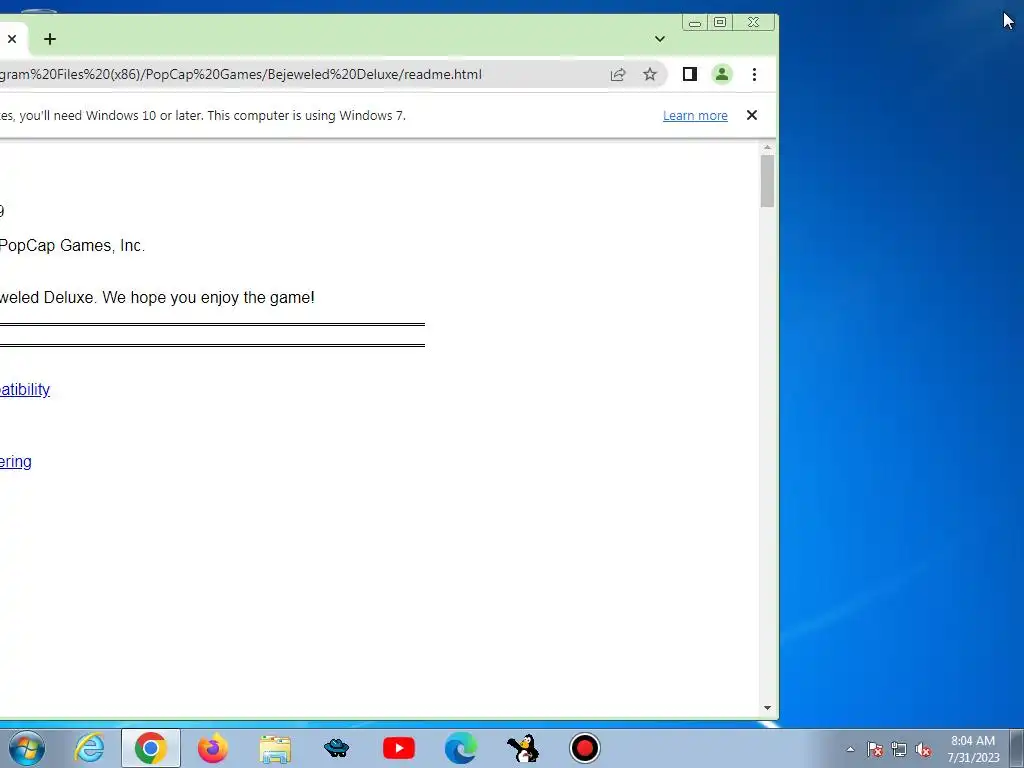Open Windows Explorer from the taskbar

[275, 748]
